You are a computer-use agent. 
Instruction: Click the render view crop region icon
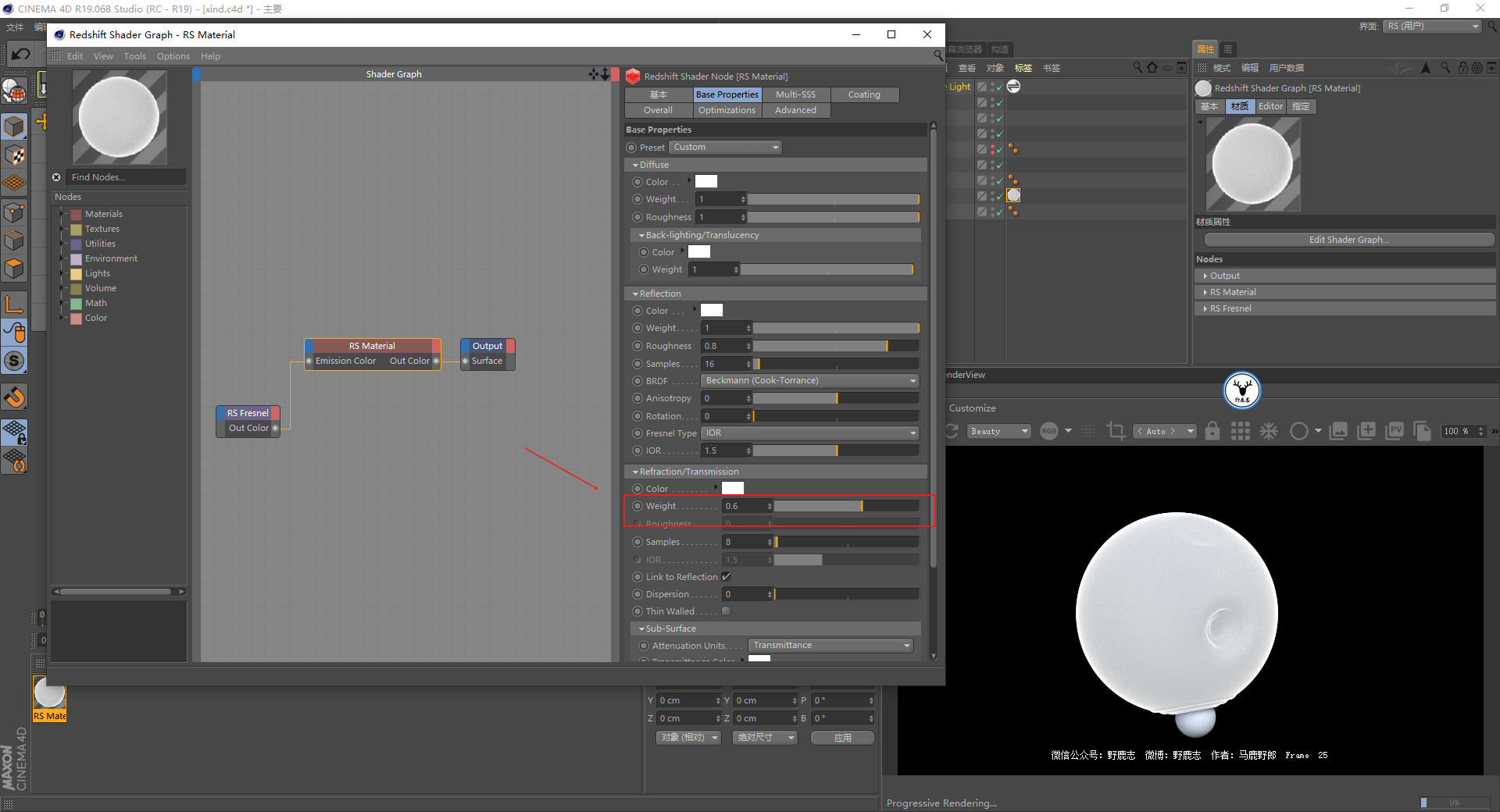(1116, 431)
